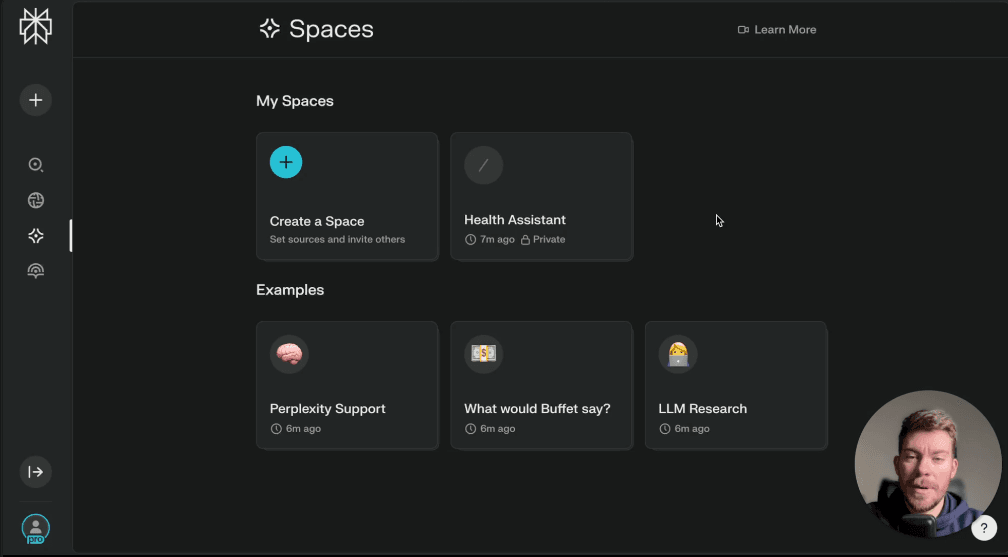Click the 'Set sources and invite others' text
The width and height of the screenshot is (1008, 557).
(338, 239)
